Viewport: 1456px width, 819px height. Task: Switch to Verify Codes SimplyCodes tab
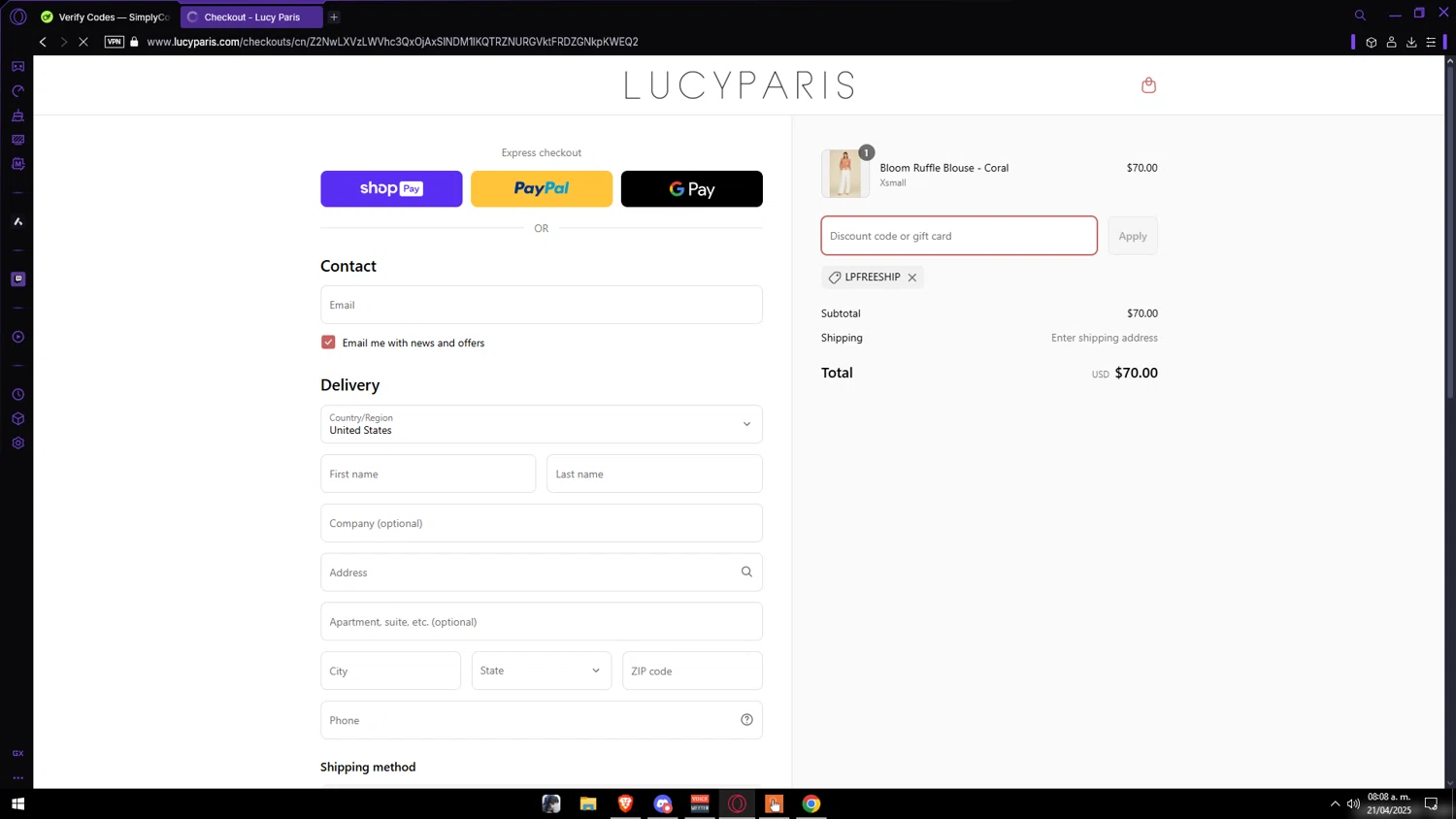click(x=106, y=16)
